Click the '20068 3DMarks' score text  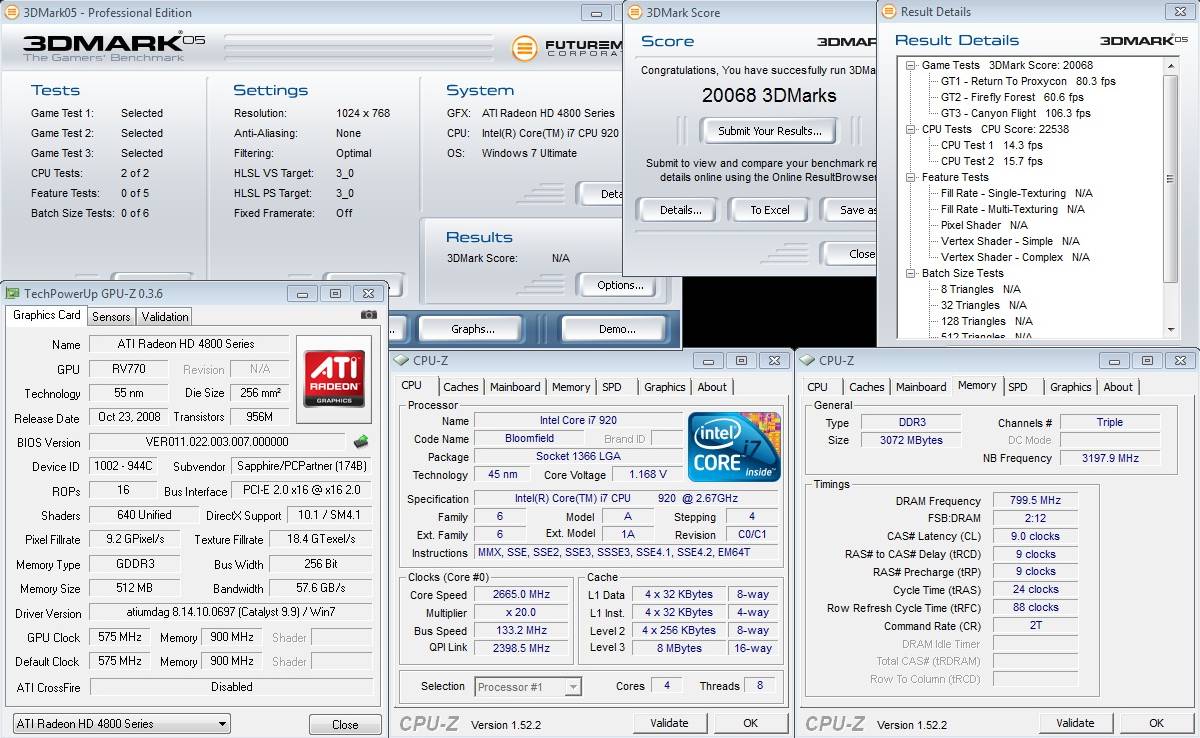769,96
